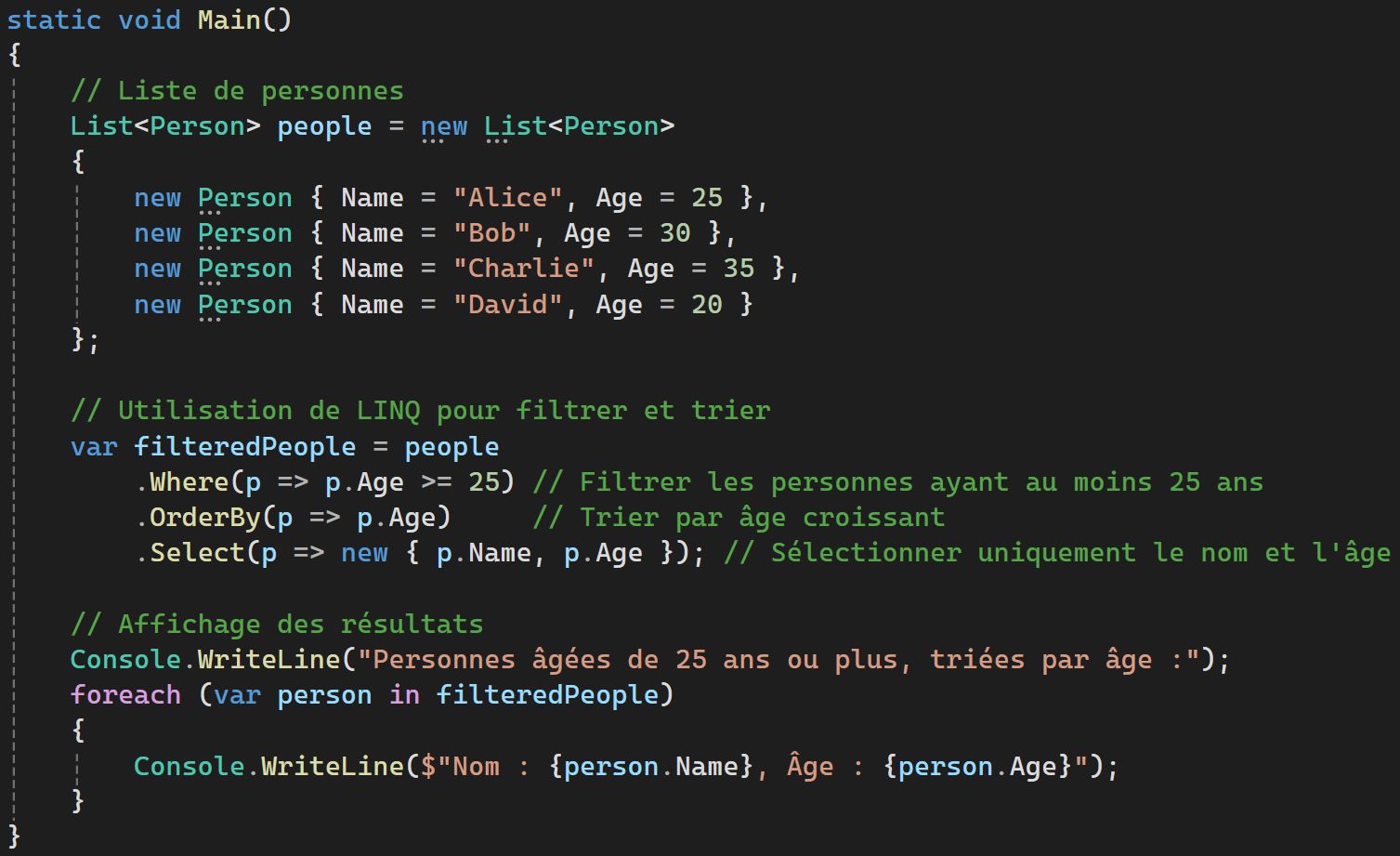The height and width of the screenshot is (856, 1400).
Task: Click the static keyword
Action: 54,20
